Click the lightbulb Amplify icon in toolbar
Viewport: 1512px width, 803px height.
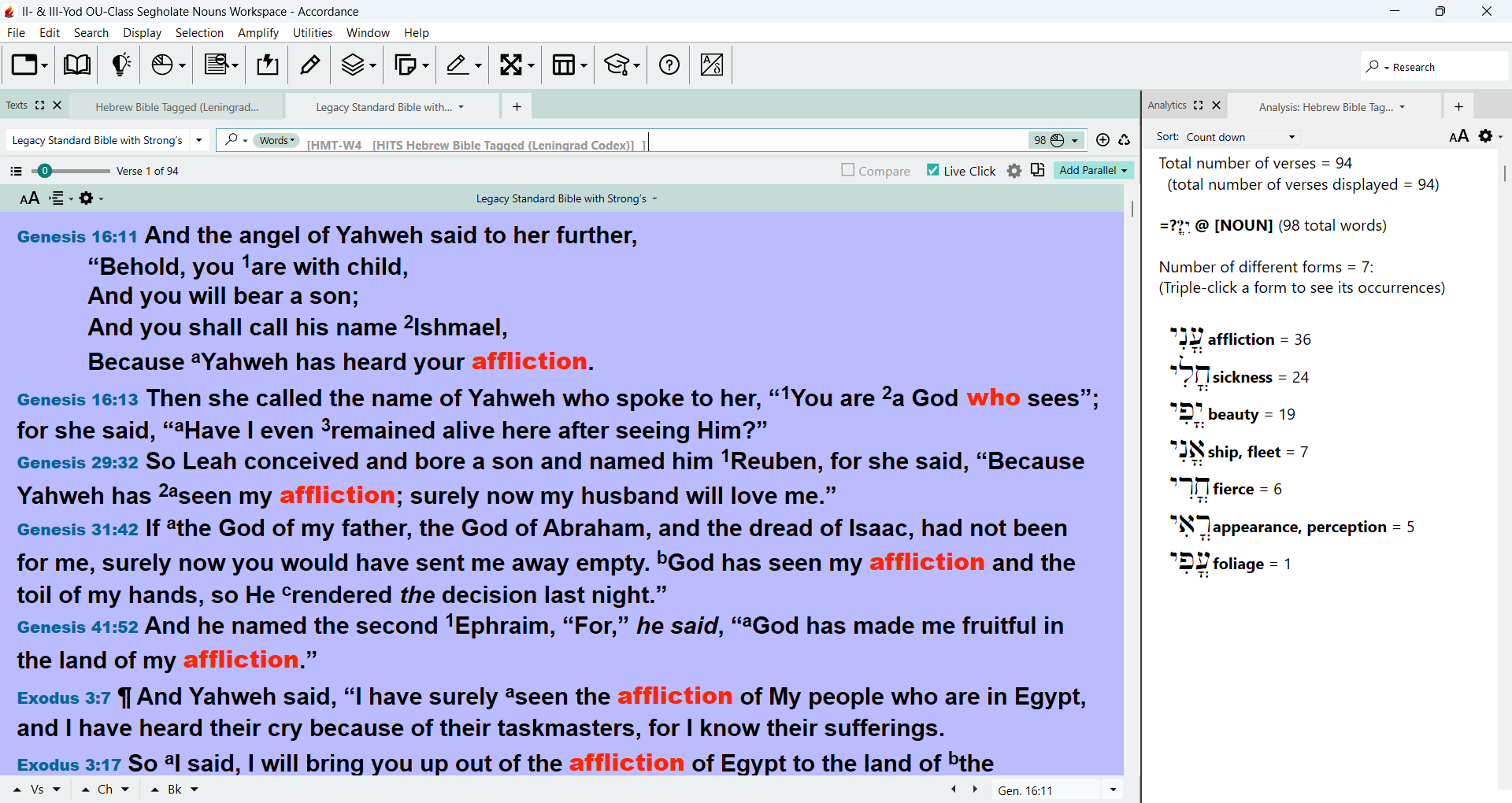tap(120, 65)
